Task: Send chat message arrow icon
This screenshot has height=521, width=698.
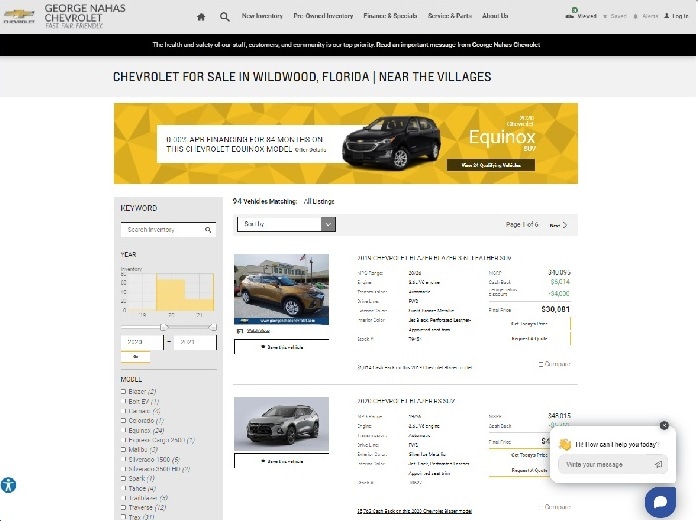Action: (x=658, y=464)
